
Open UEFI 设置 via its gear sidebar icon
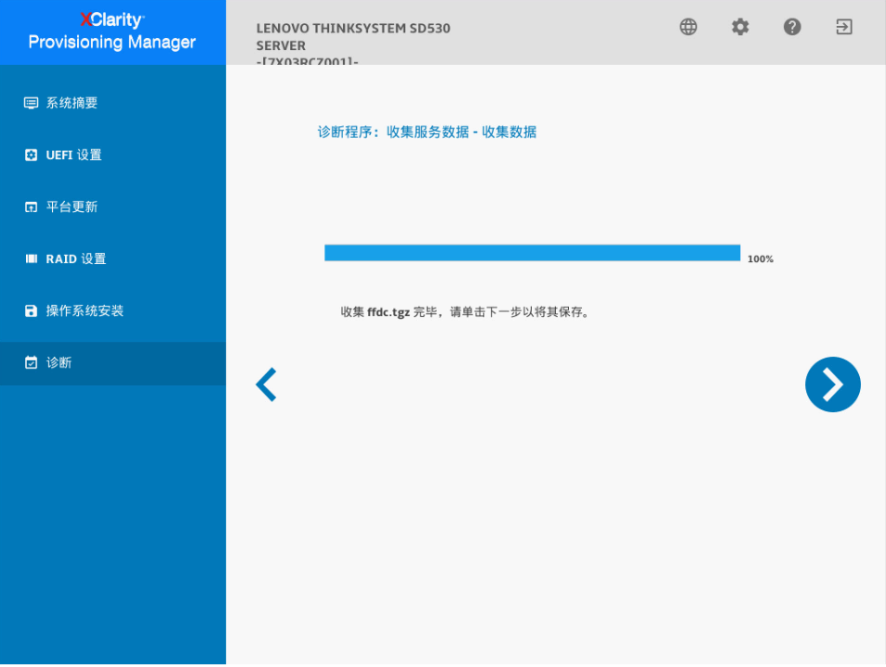(29, 154)
